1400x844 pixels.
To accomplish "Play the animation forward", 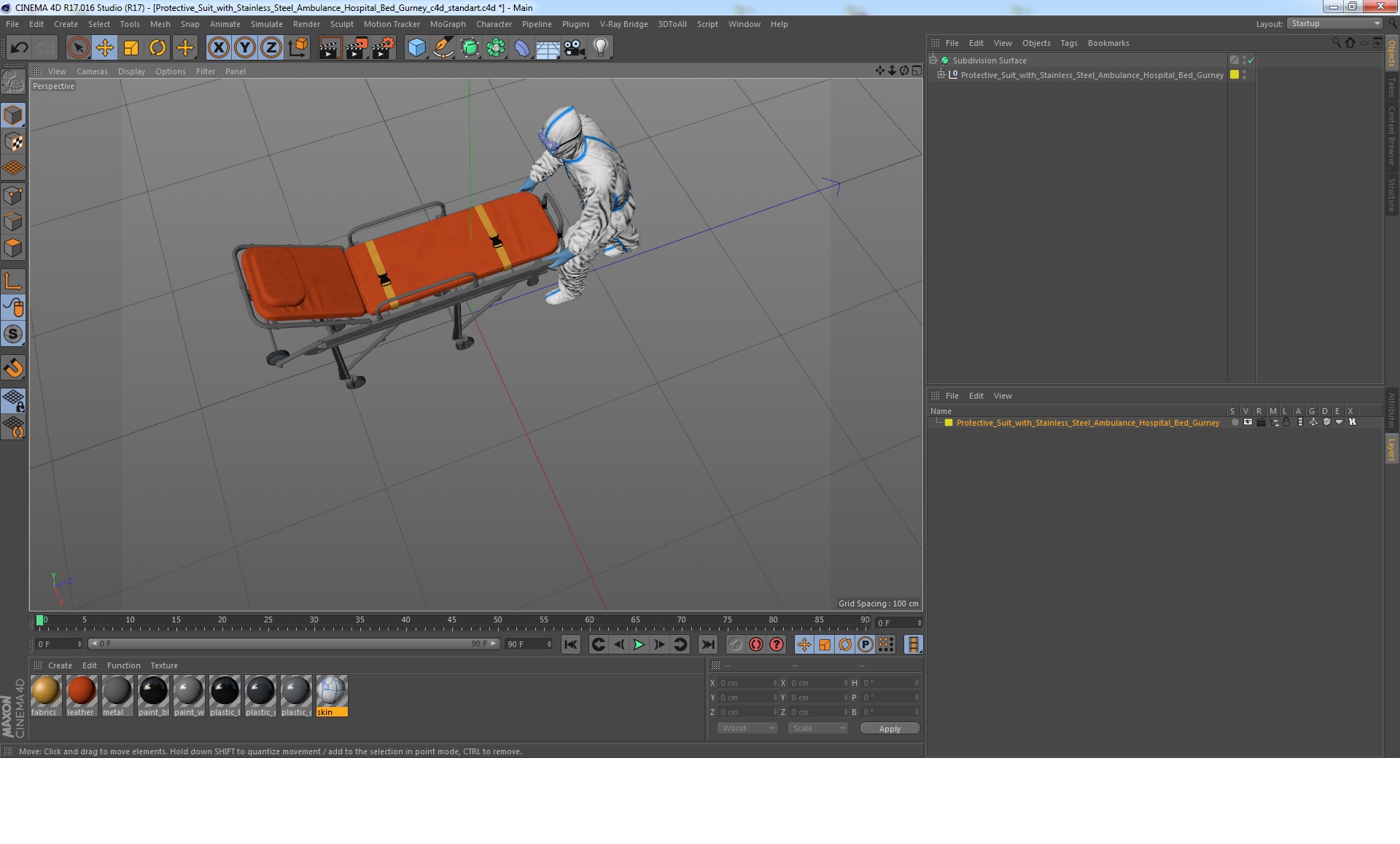I will click(639, 644).
